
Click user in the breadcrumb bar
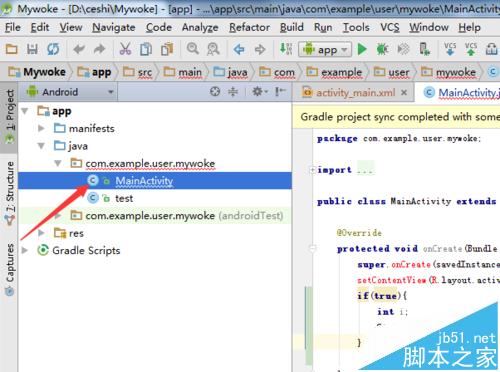point(391,72)
